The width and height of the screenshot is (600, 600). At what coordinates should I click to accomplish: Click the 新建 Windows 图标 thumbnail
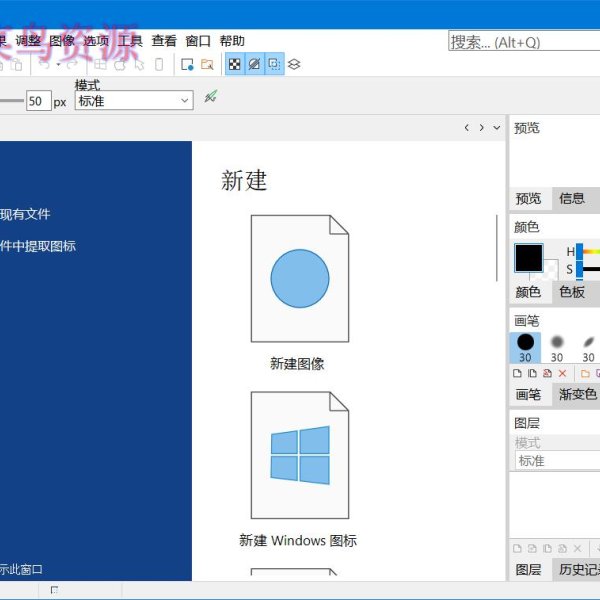[x=300, y=455]
